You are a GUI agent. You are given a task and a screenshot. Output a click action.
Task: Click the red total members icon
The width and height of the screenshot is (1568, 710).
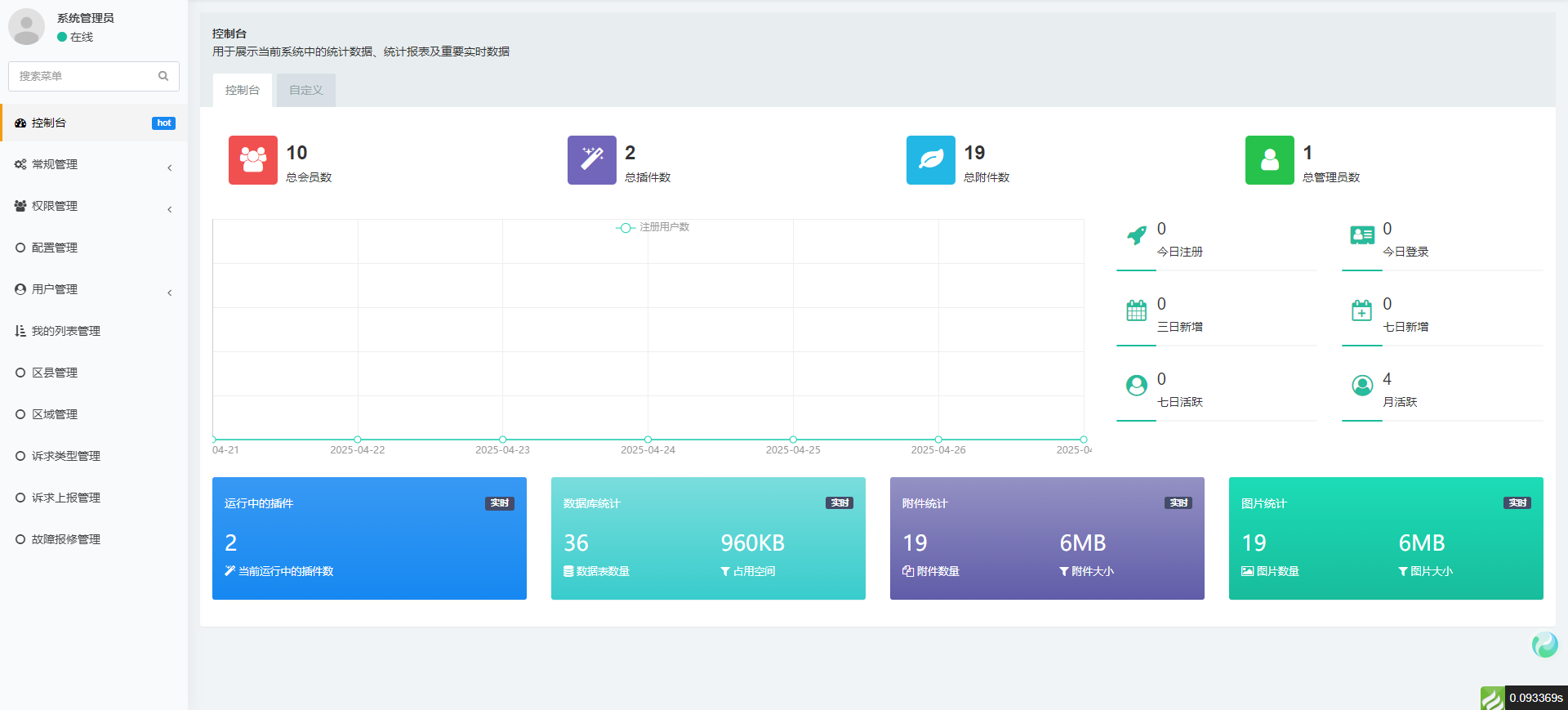point(252,160)
